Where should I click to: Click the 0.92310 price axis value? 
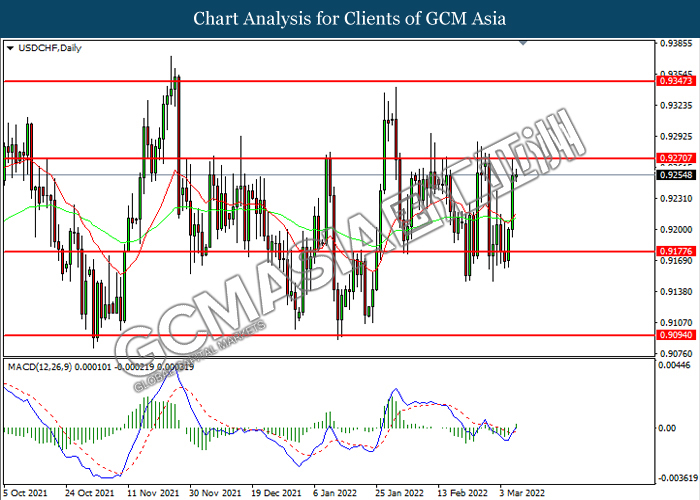676,198
